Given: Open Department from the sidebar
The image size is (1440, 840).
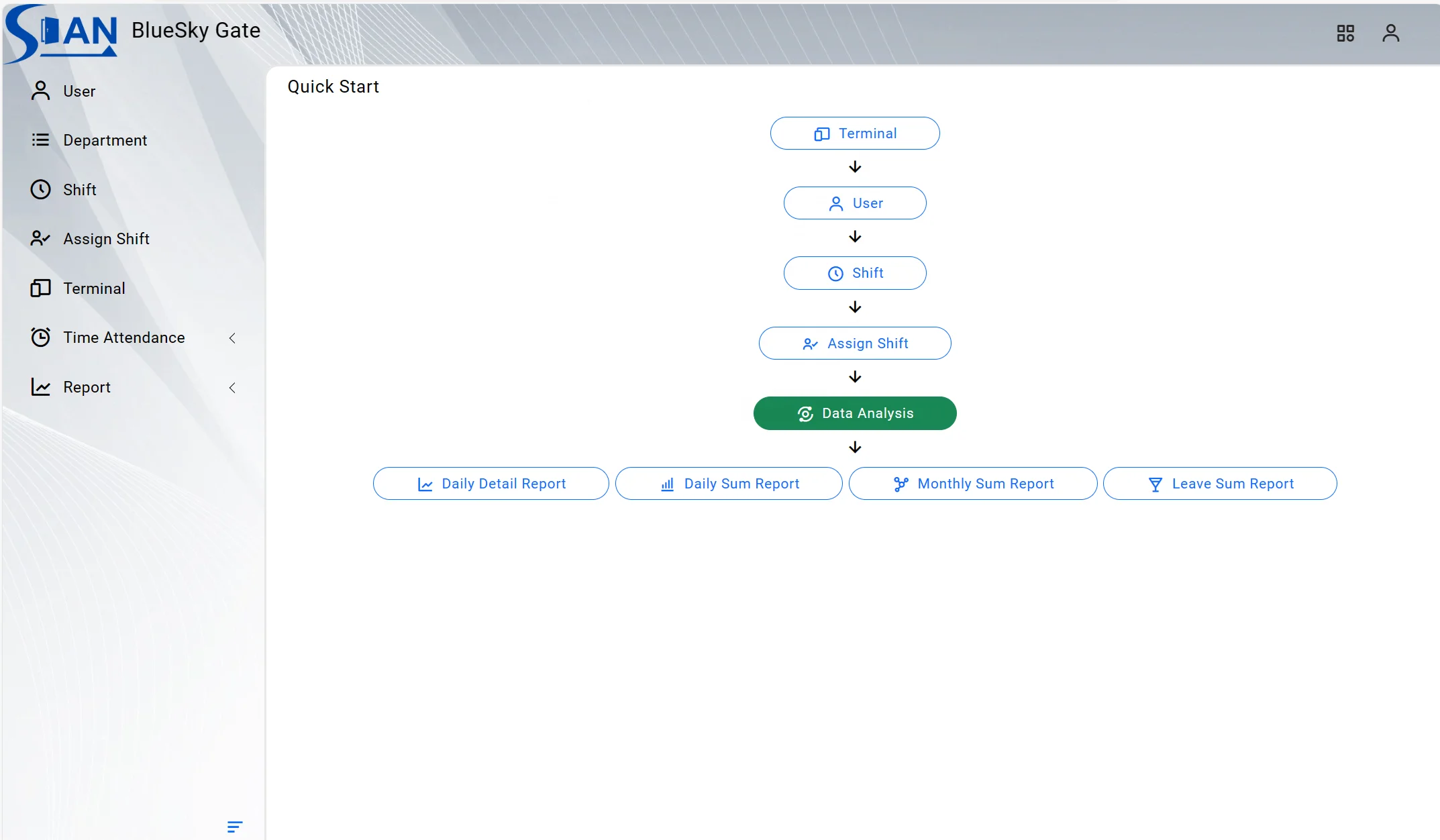Looking at the screenshot, I should [x=105, y=140].
